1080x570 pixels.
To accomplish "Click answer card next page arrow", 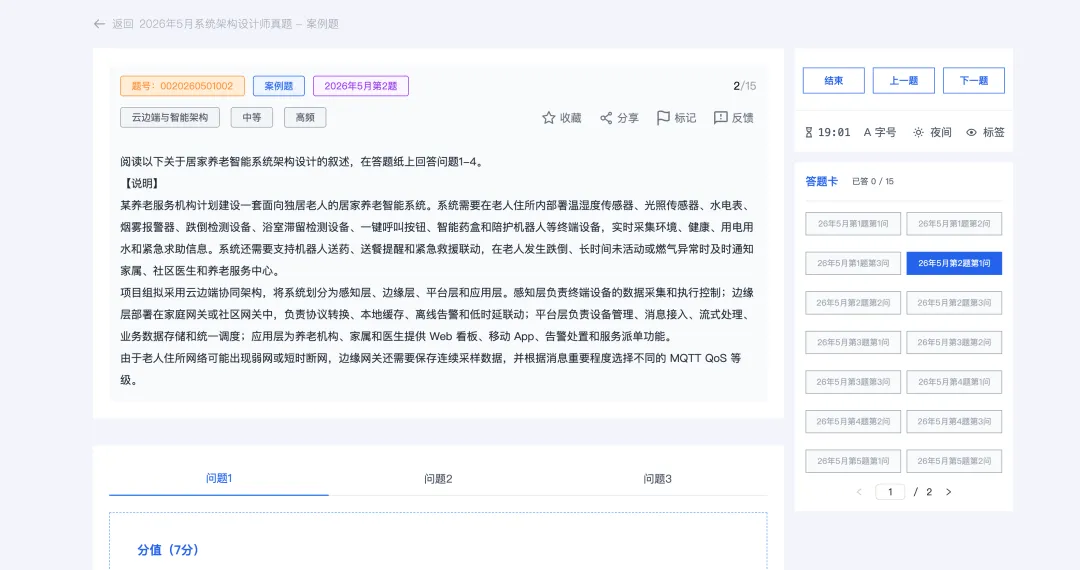I will (x=948, y=492).
